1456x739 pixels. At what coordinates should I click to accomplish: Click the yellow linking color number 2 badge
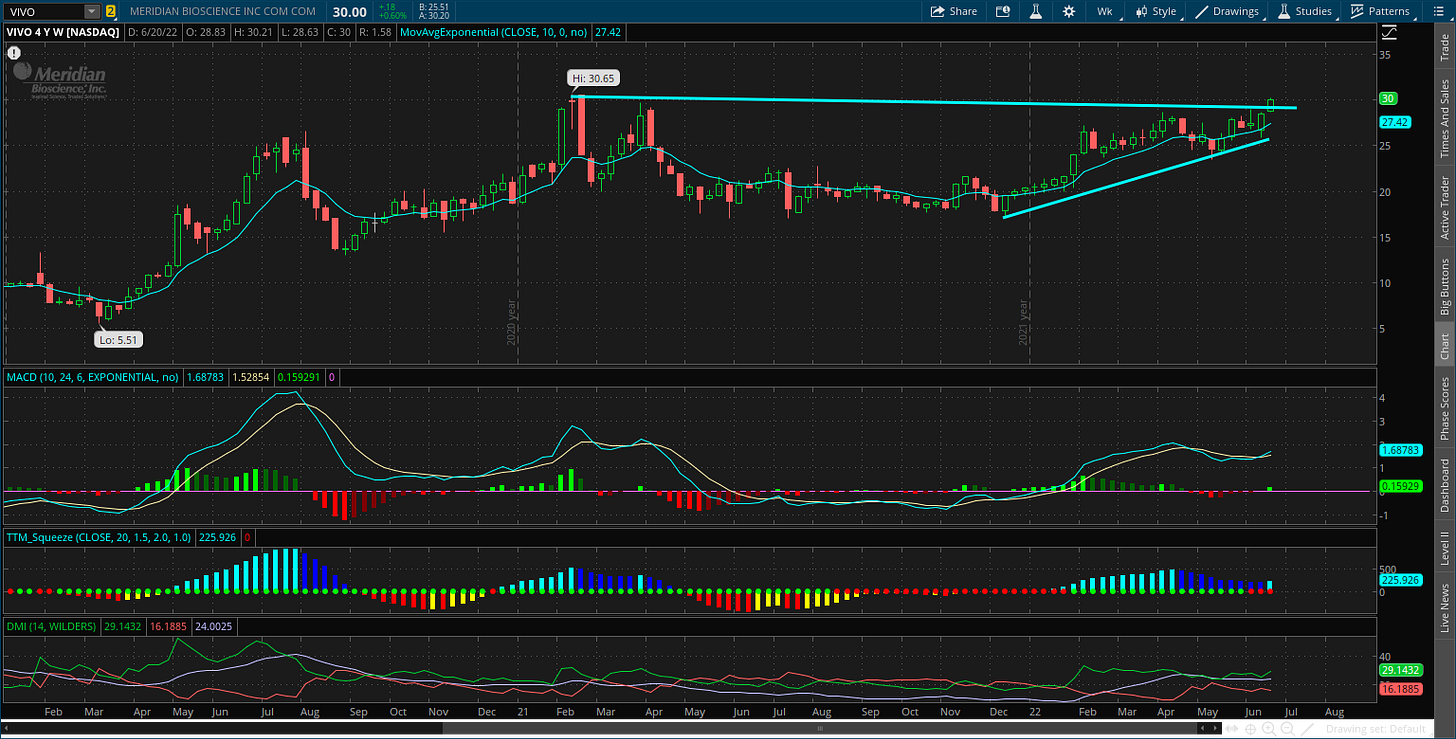[110, 11]
